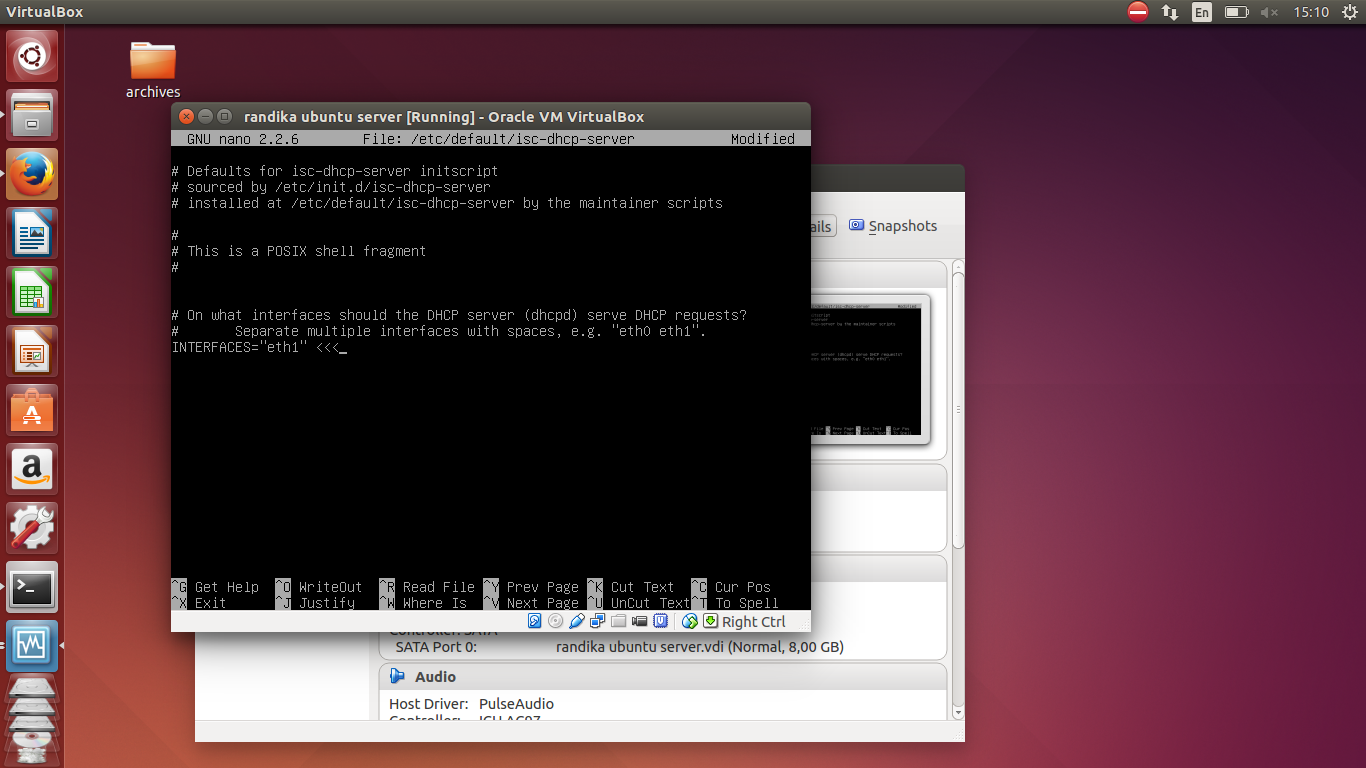Click the CPU virtualization chip icon in VM status bar
The height and width of the screenshot is (768, 1366).
pos(661,621)
